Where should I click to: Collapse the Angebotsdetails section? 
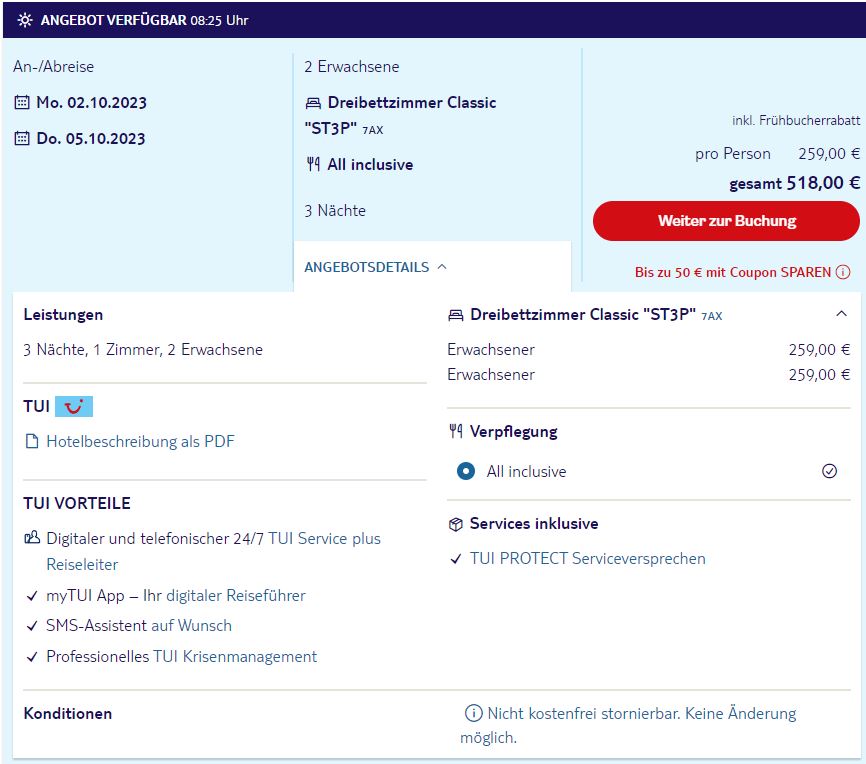coord(376,267)
